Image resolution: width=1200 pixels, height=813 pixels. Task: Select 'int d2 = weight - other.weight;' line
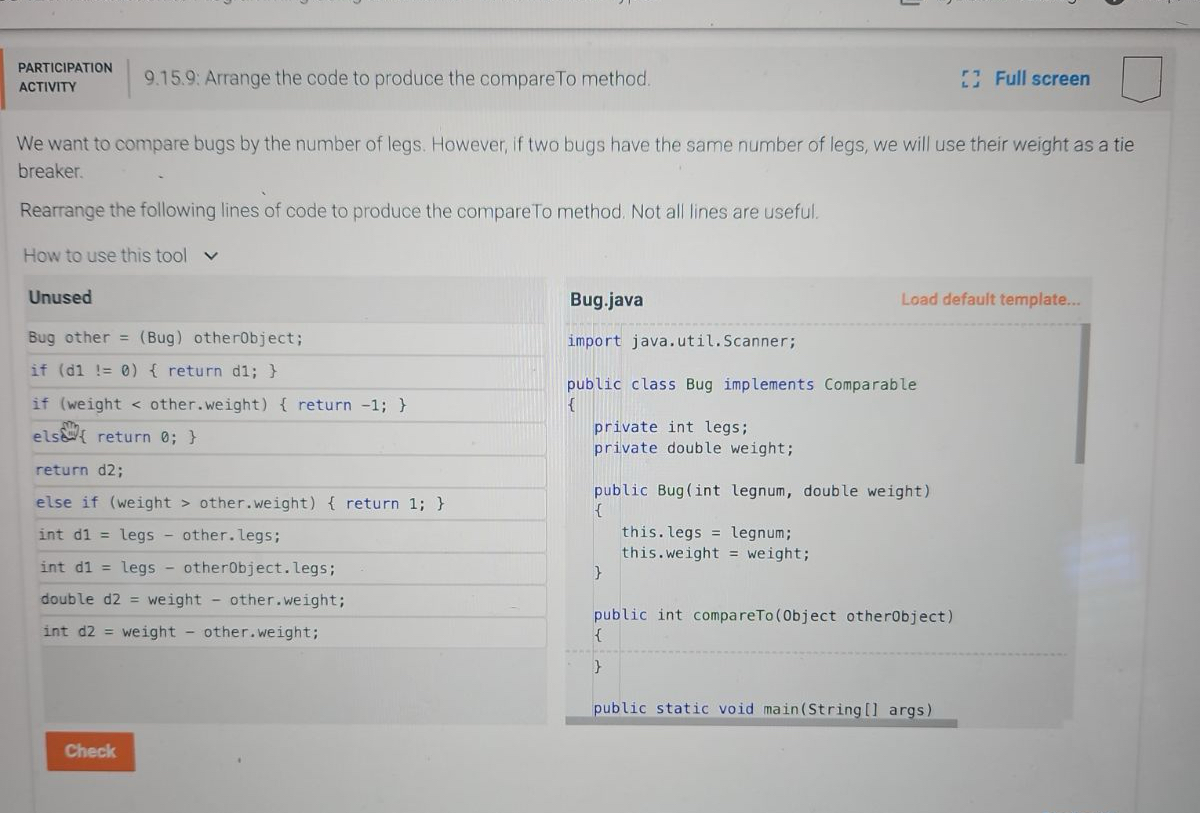[294, 632]
